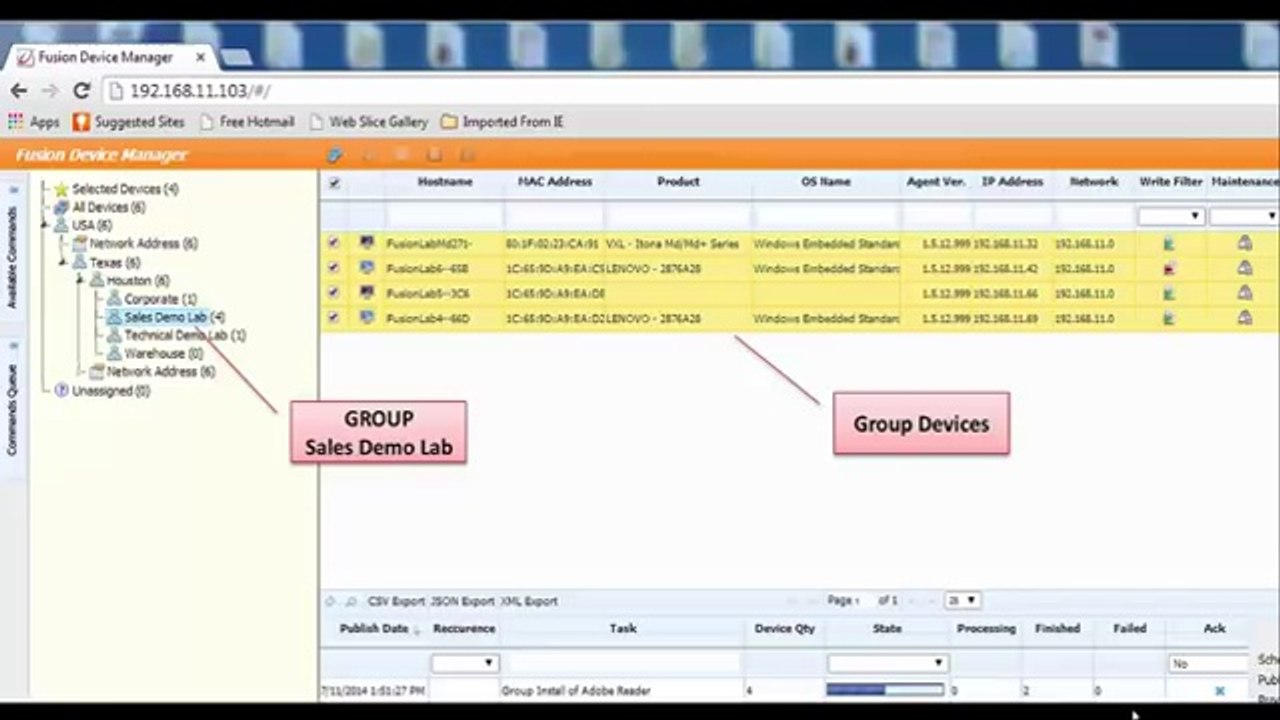Sort the table by IP Address column
This screenshot has height=720, width=1280.
pos(1012,182)
